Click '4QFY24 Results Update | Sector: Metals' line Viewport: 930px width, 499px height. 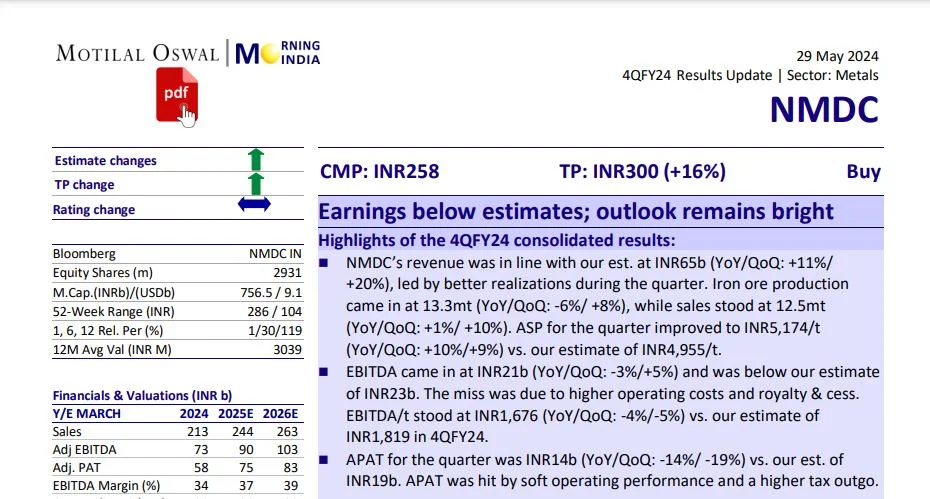[x=750, y=75]
